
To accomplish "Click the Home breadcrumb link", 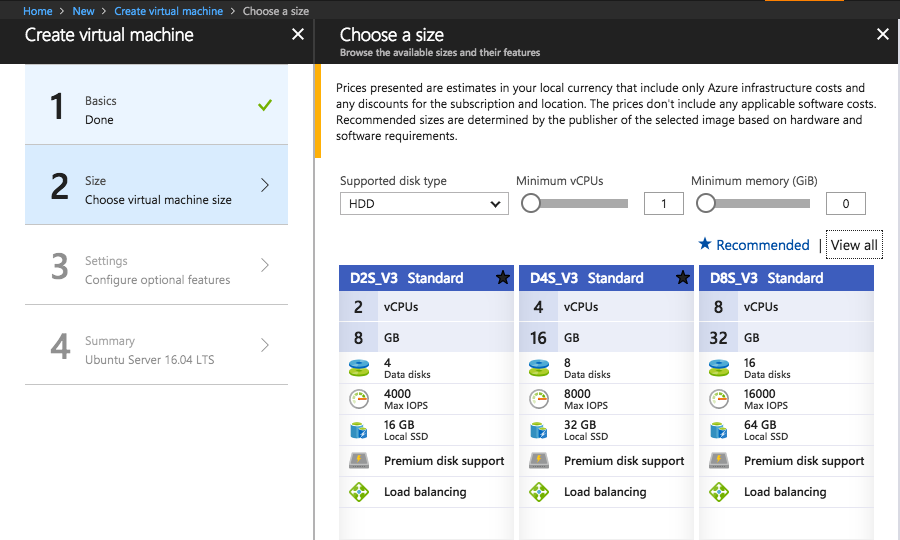I will (x=38, y=11).
